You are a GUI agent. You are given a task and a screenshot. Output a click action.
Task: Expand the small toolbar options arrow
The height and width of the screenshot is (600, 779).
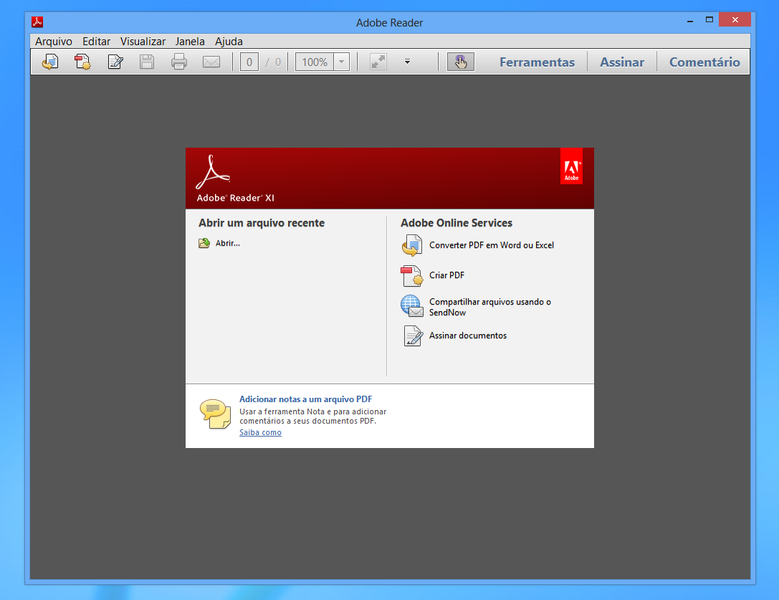(407, 62)
